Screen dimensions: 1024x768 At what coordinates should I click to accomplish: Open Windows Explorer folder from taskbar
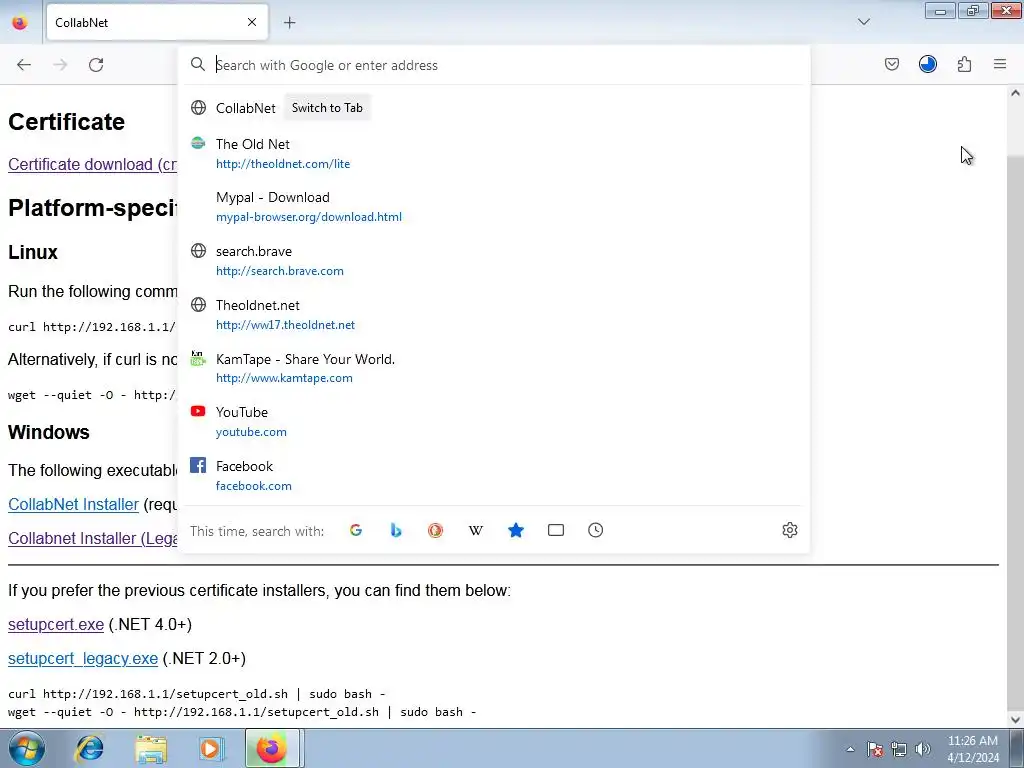tap(150, 748)
